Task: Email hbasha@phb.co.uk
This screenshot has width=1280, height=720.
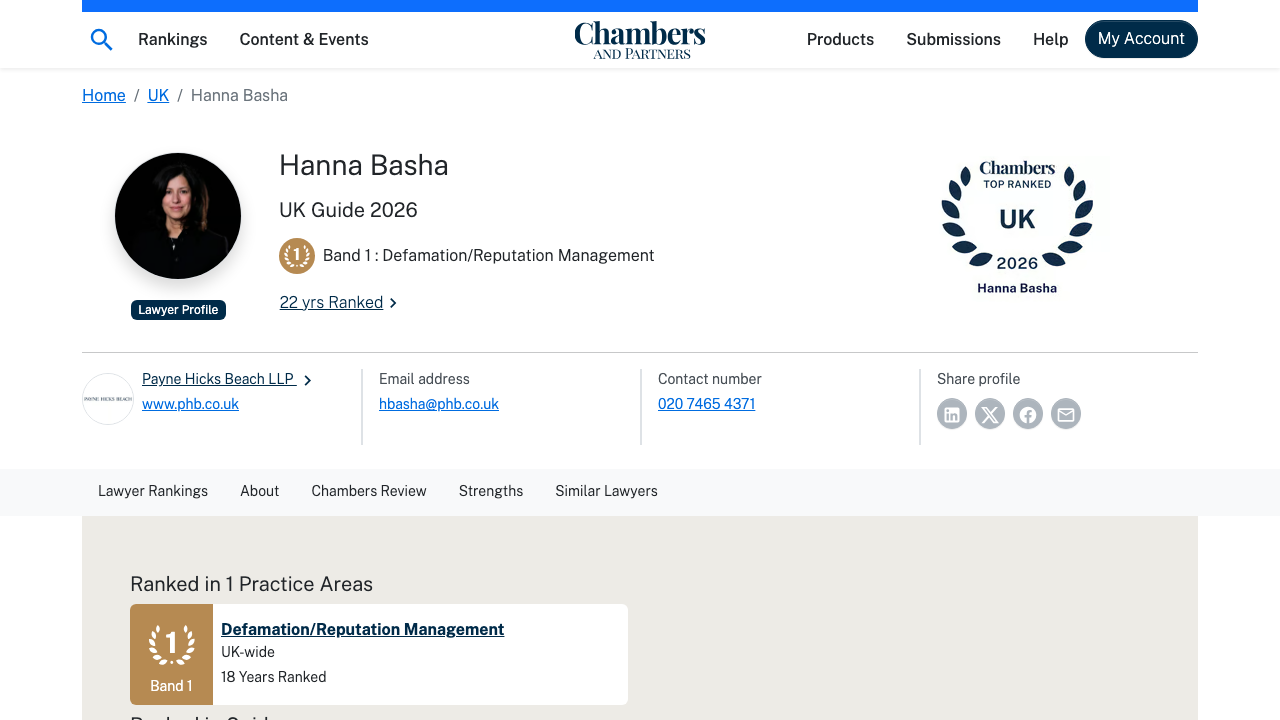Action: pyautogui.click(x=438, y=404)
